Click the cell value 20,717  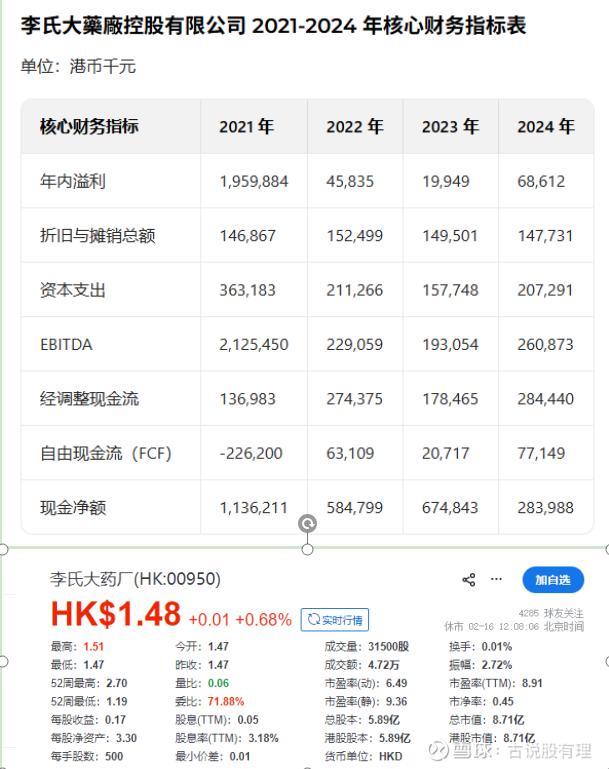(446, 454)
